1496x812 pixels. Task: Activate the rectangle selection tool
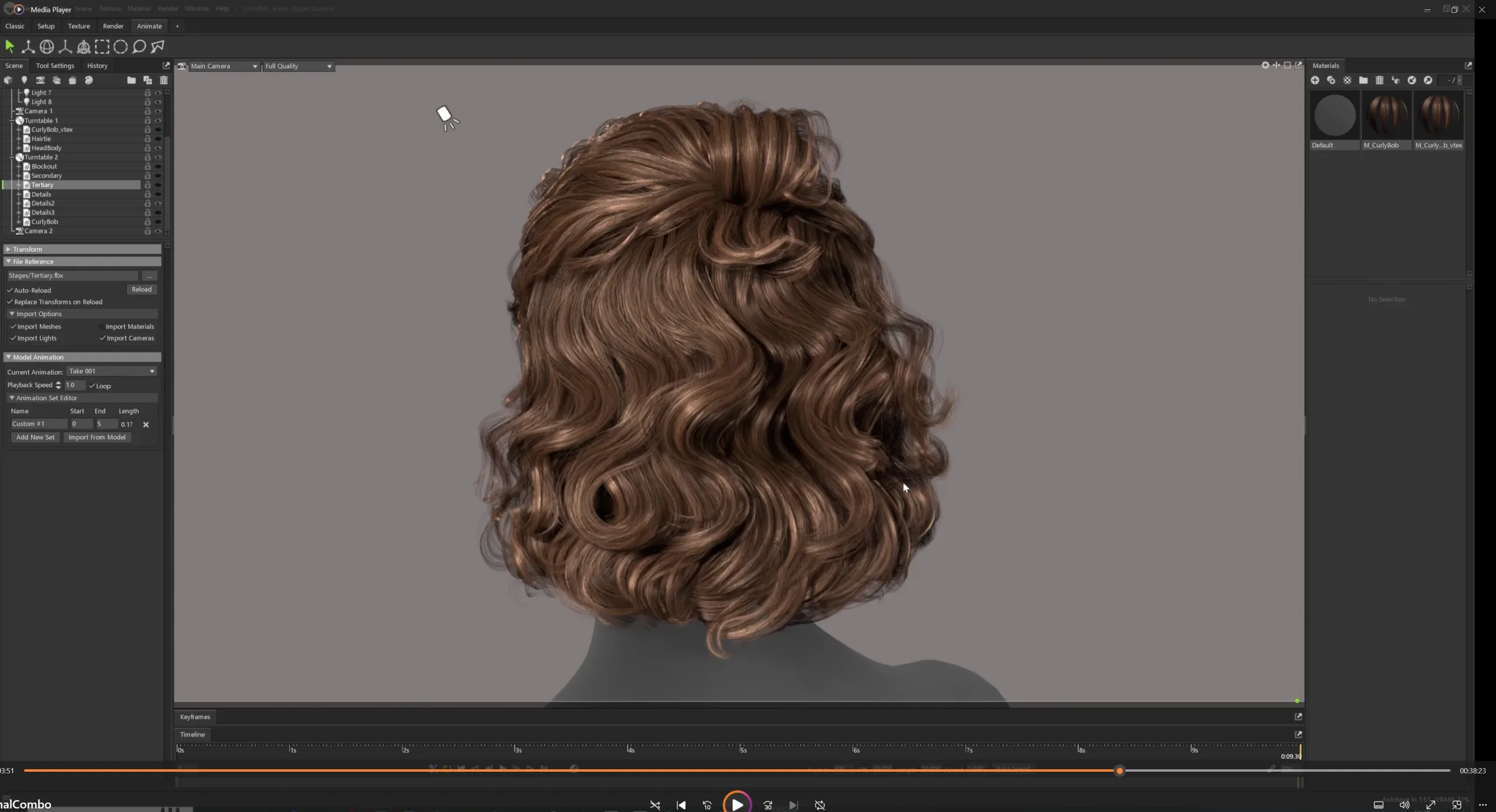point(102,47)
